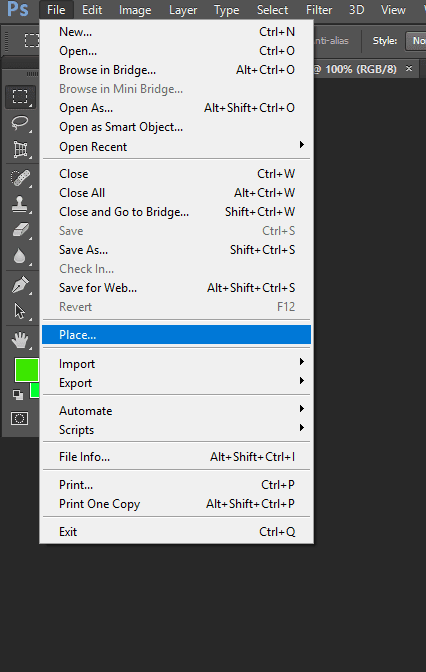Close the 100% (RGB/8) document tab
This screenshot has width=426, height=672.
(409, 69)
